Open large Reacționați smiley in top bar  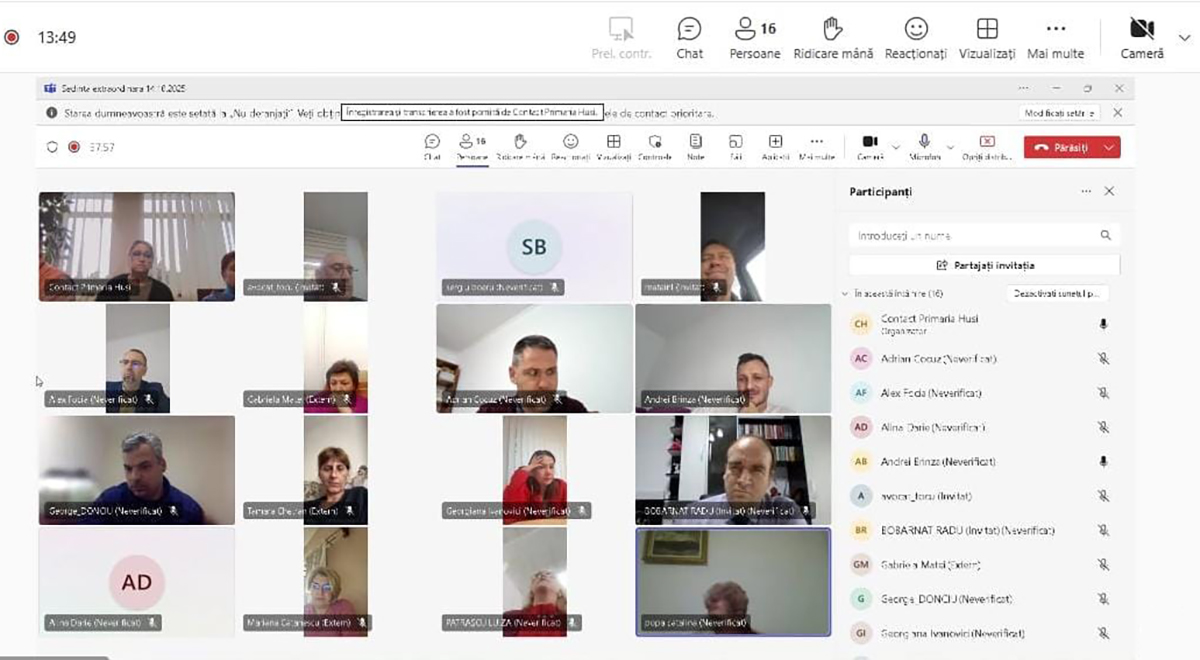pyautogui.click(x=915, y=37)
